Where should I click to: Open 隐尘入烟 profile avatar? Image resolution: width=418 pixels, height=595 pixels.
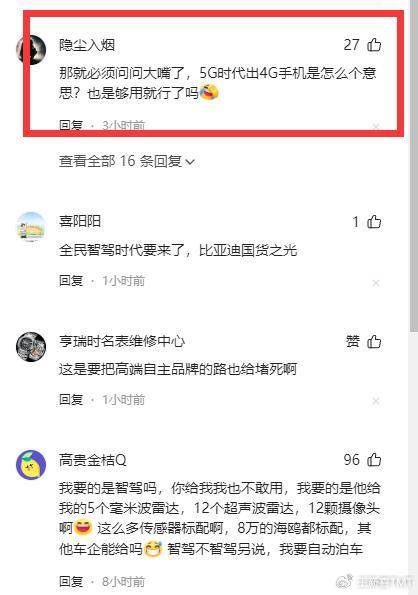(31, 50)
